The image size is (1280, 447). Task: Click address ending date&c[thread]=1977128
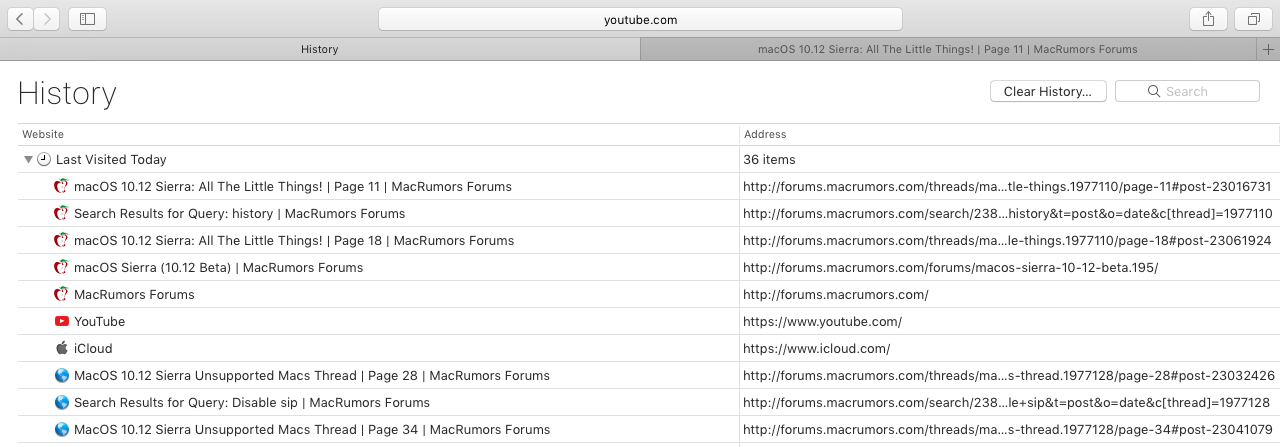tap(1007, 402)
